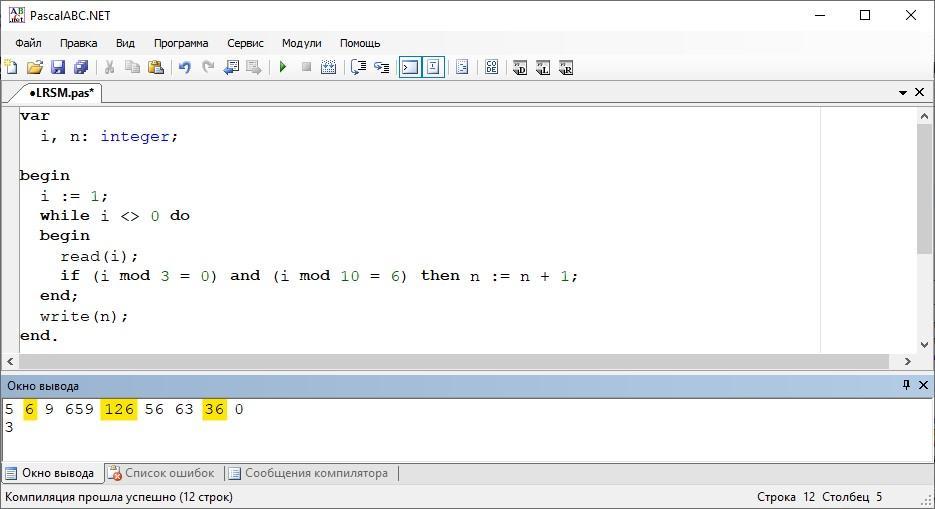The width and height of the screenshot is (935, 509).
Task: Click the horizontal scroll left arrow
Action: 10,361
